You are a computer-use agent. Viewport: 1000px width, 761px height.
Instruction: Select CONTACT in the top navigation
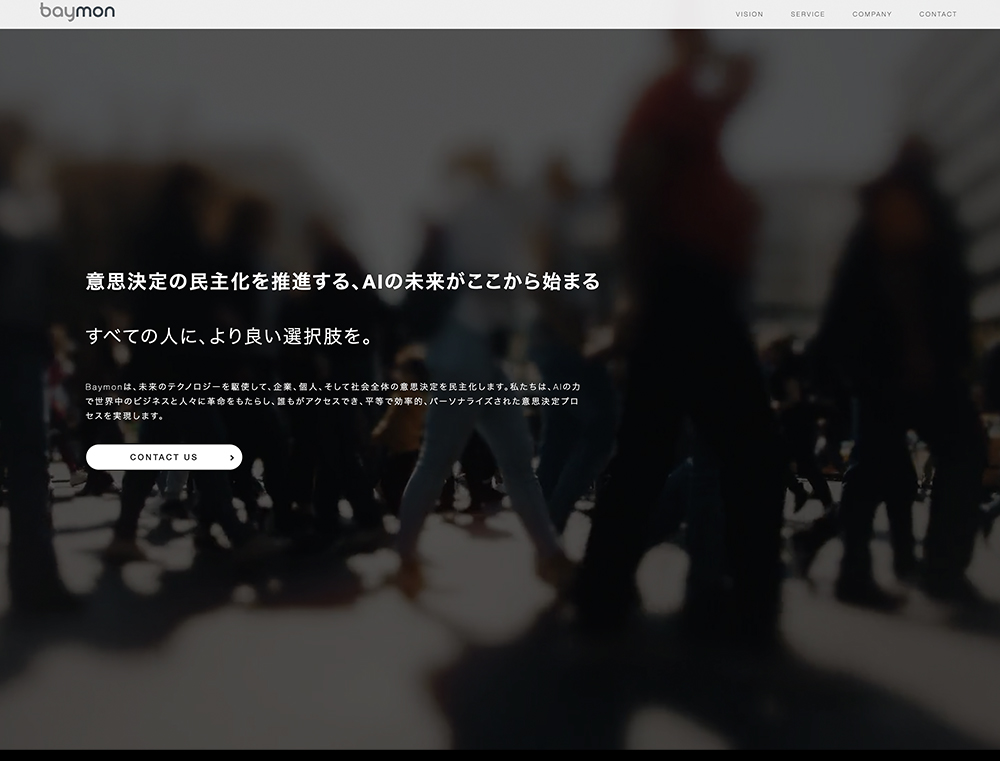click(x=937, y=14)
